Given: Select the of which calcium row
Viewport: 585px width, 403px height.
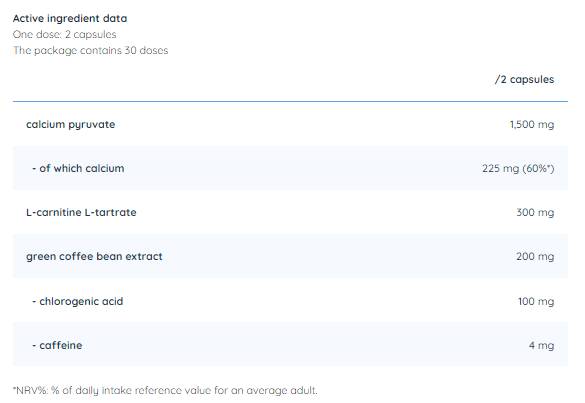Looking at the screenshot, I should (x=290, y=168).
